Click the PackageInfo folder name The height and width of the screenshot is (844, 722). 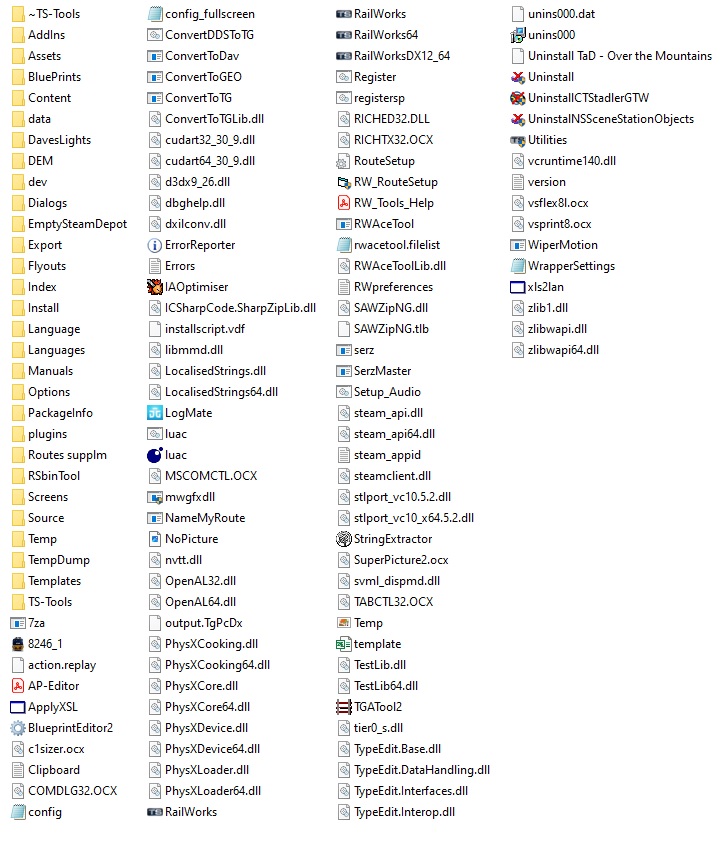tap(60, 413)
